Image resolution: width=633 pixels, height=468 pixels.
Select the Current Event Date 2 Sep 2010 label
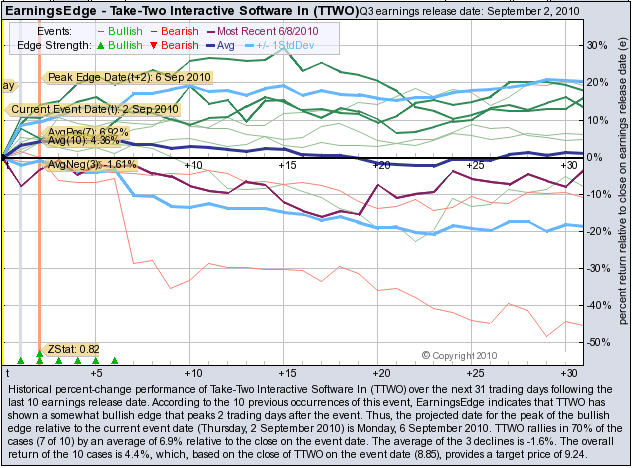click(94, 109)
